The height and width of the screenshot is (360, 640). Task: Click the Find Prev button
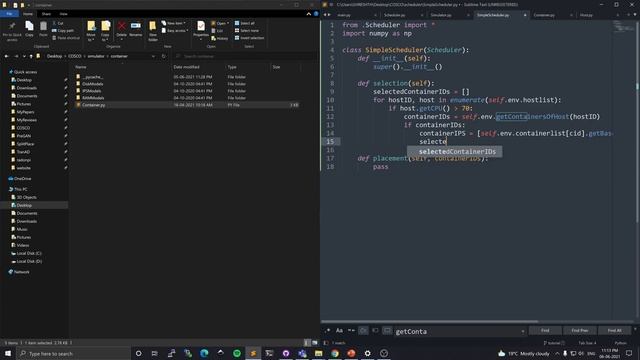click(580, 331)
